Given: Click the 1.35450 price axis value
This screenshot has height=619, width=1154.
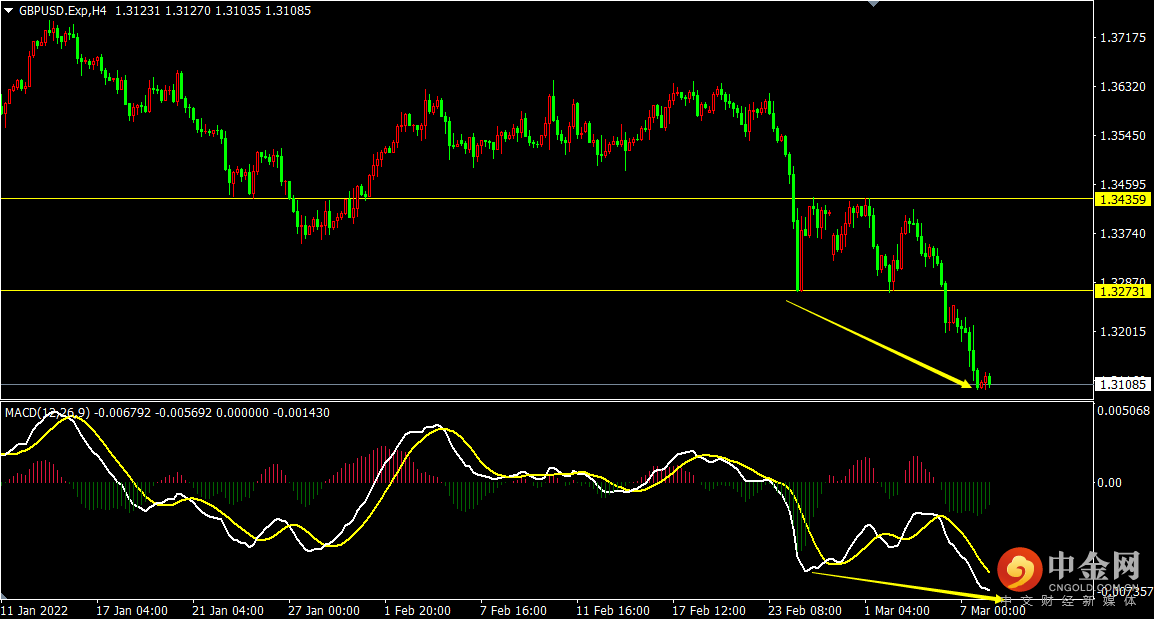Looking at the screenshot, I should pyautogui.click(x=1123, y=135).
